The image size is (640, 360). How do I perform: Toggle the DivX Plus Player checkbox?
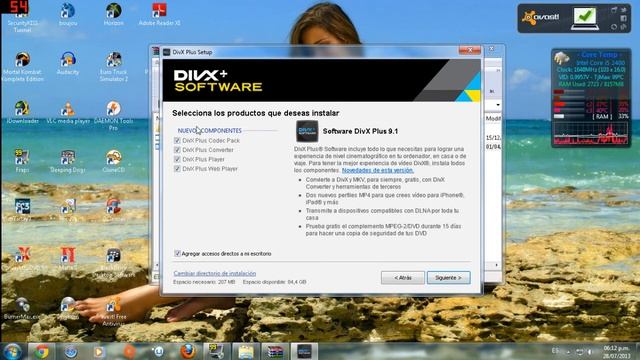tap(177, 159)
